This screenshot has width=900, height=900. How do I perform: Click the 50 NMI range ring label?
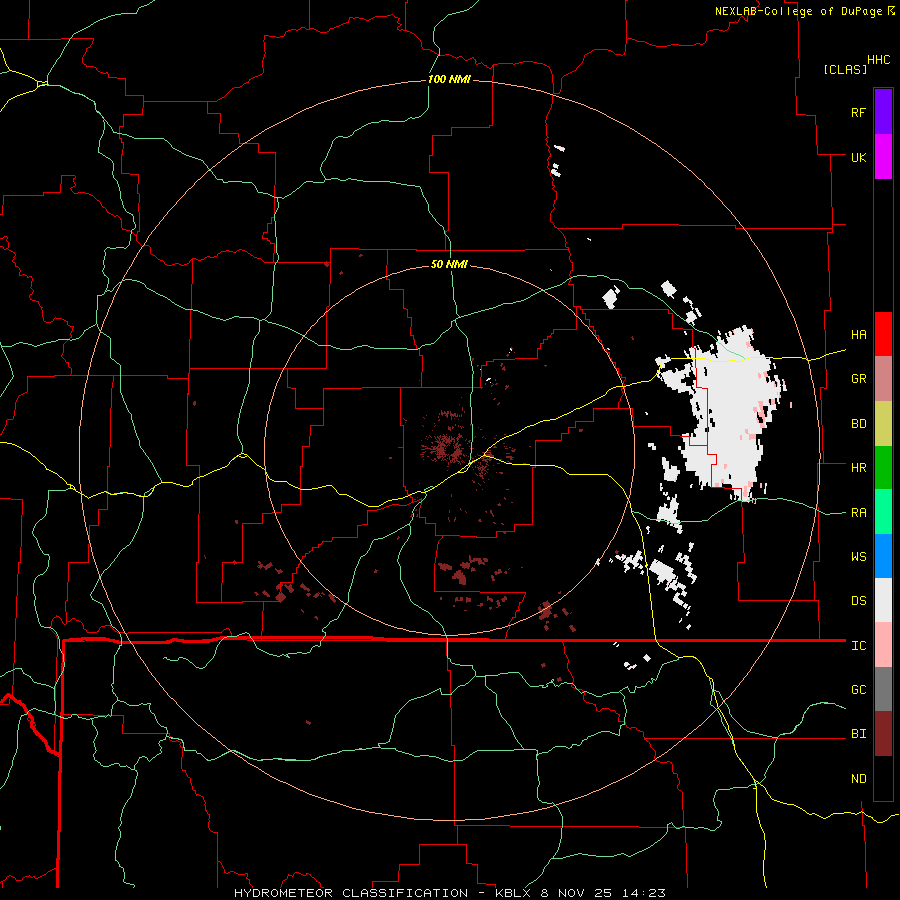[449, 264]
